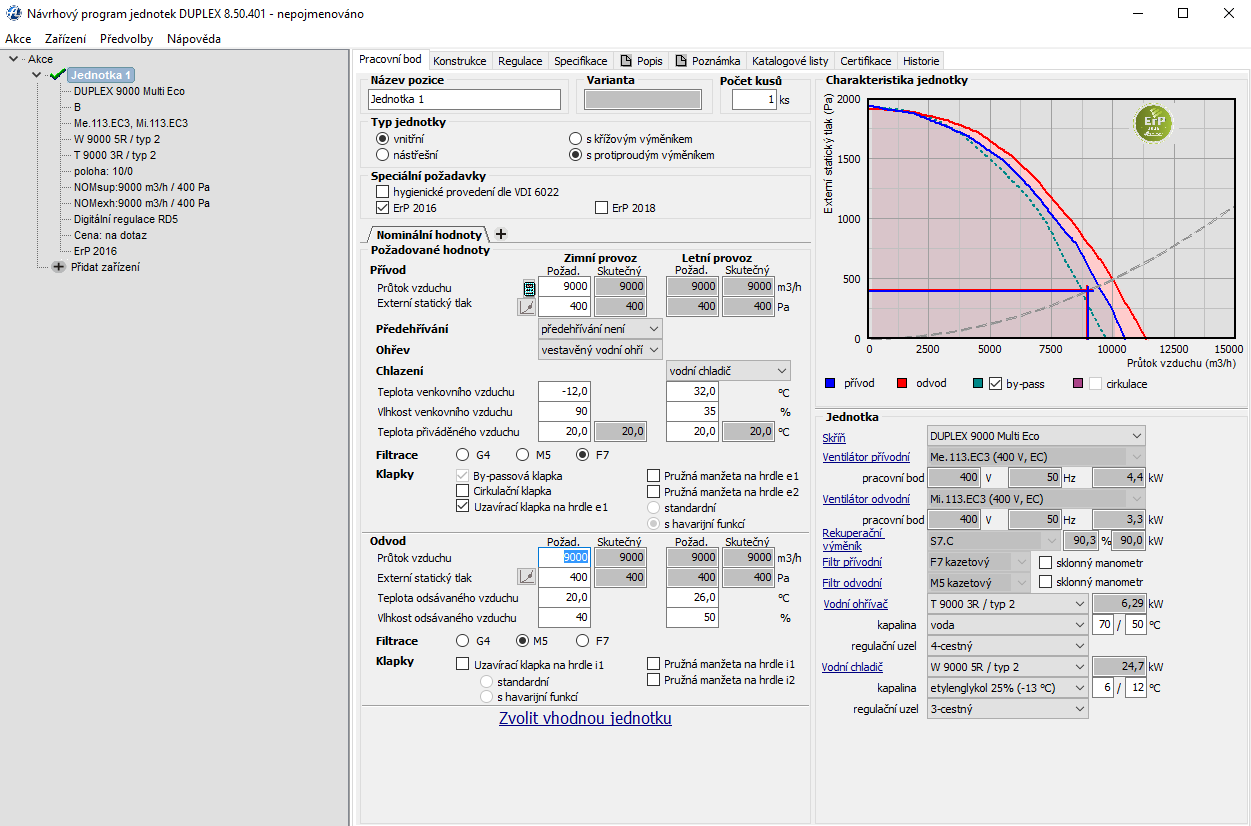Open the 4-cestný regulační uzel dropdown
1251x826 pixels.
1006,646
